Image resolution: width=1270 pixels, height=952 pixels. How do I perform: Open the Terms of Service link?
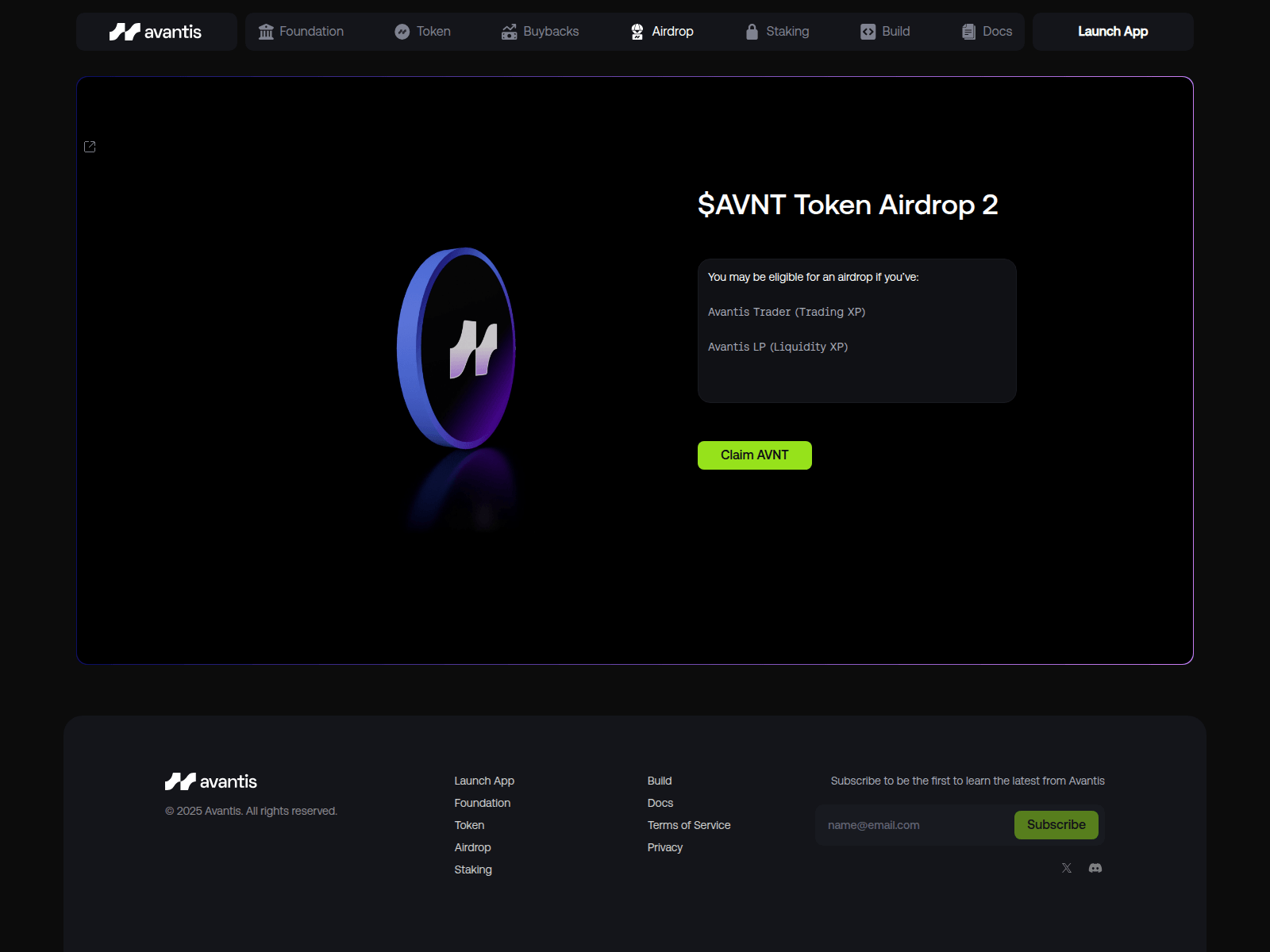(688, 825)
